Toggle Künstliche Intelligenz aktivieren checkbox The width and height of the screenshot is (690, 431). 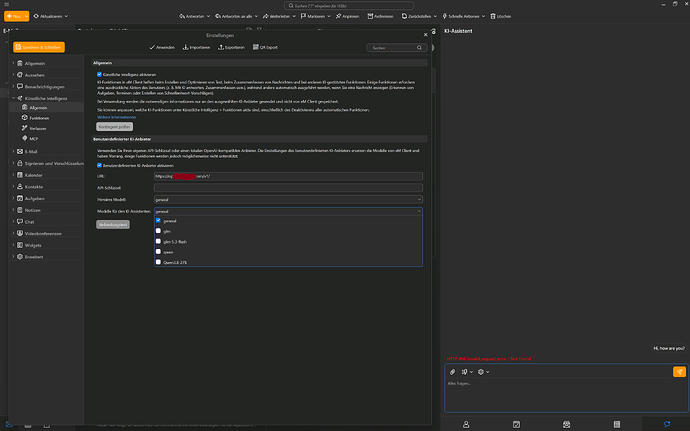[x=99, y=74]
